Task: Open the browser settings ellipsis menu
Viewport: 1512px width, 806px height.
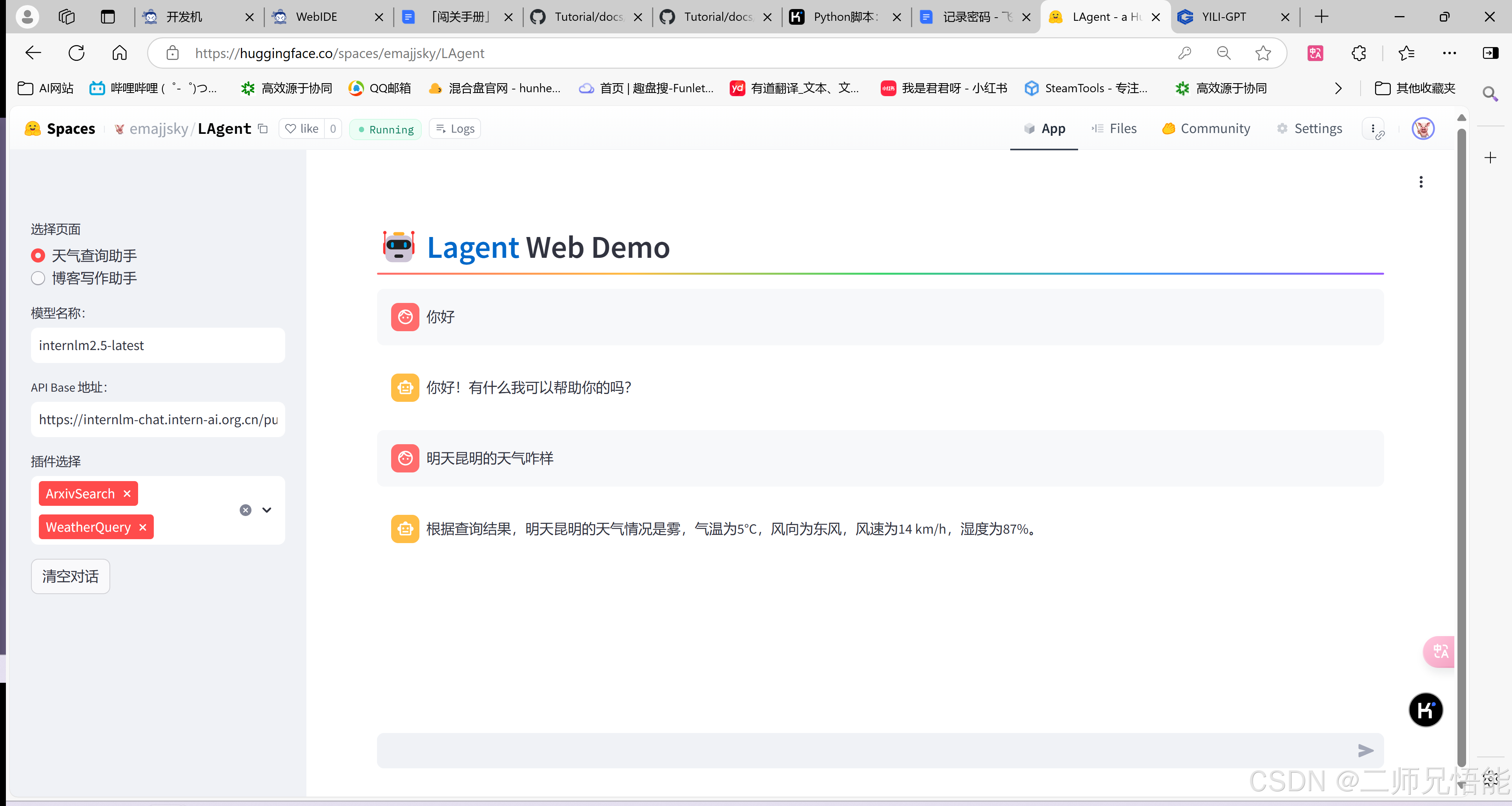Action: click(x=1449, y=53)
